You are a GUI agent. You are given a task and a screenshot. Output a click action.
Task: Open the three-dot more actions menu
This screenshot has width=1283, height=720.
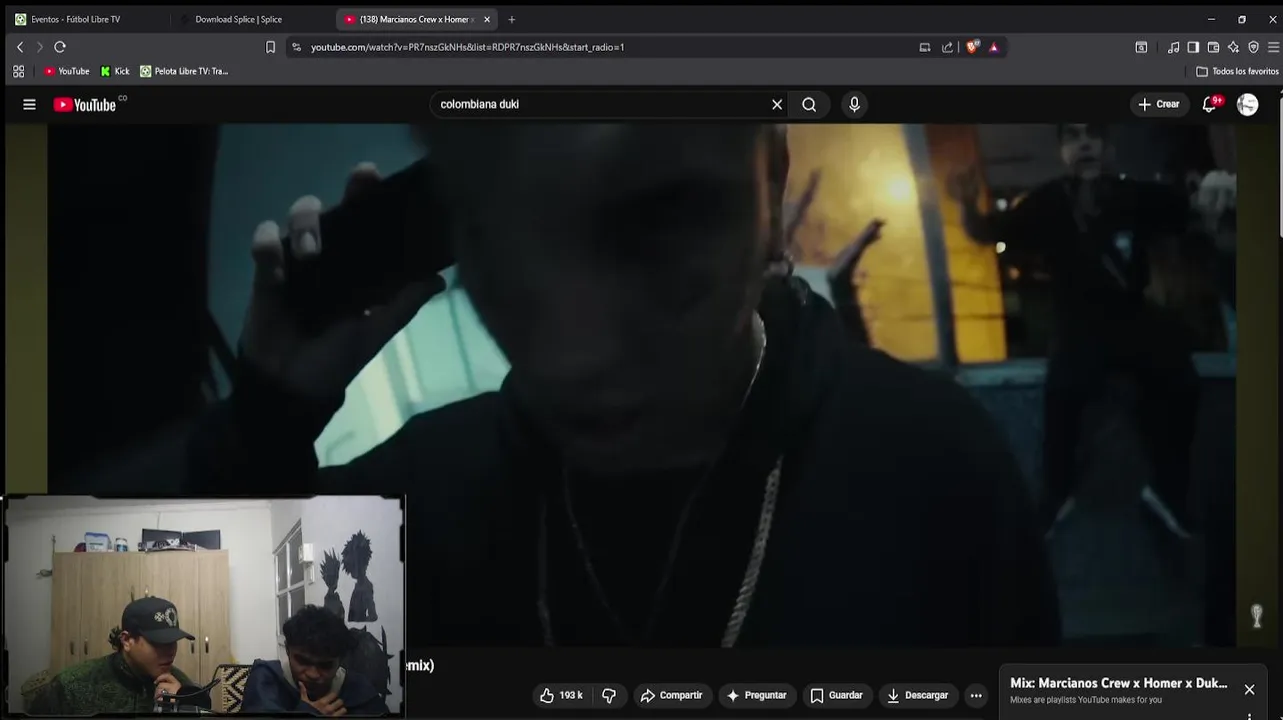point(976,695)
